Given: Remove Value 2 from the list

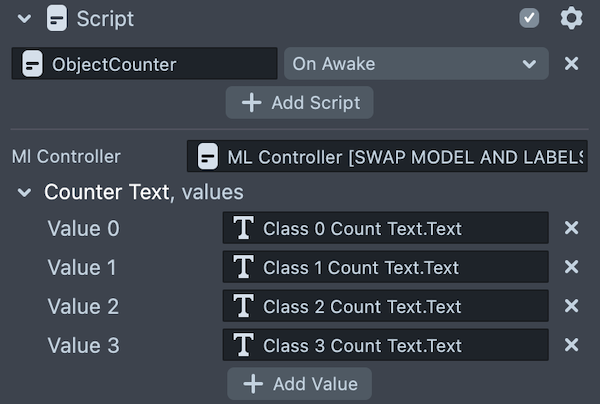Looking at the screenshot, I should click(572, 306).
